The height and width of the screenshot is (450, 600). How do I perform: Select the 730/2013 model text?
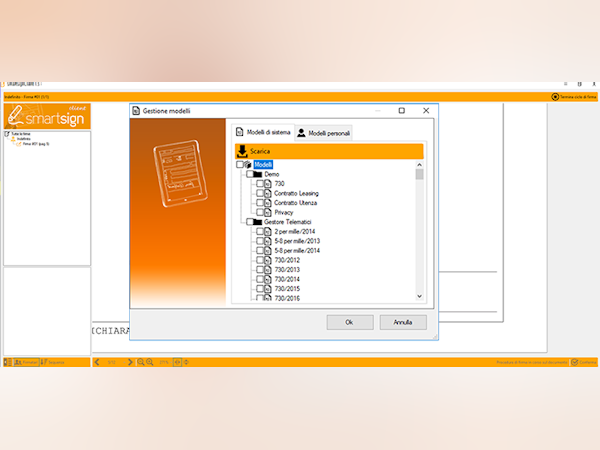pyautogui.click(x=287, y=270)
